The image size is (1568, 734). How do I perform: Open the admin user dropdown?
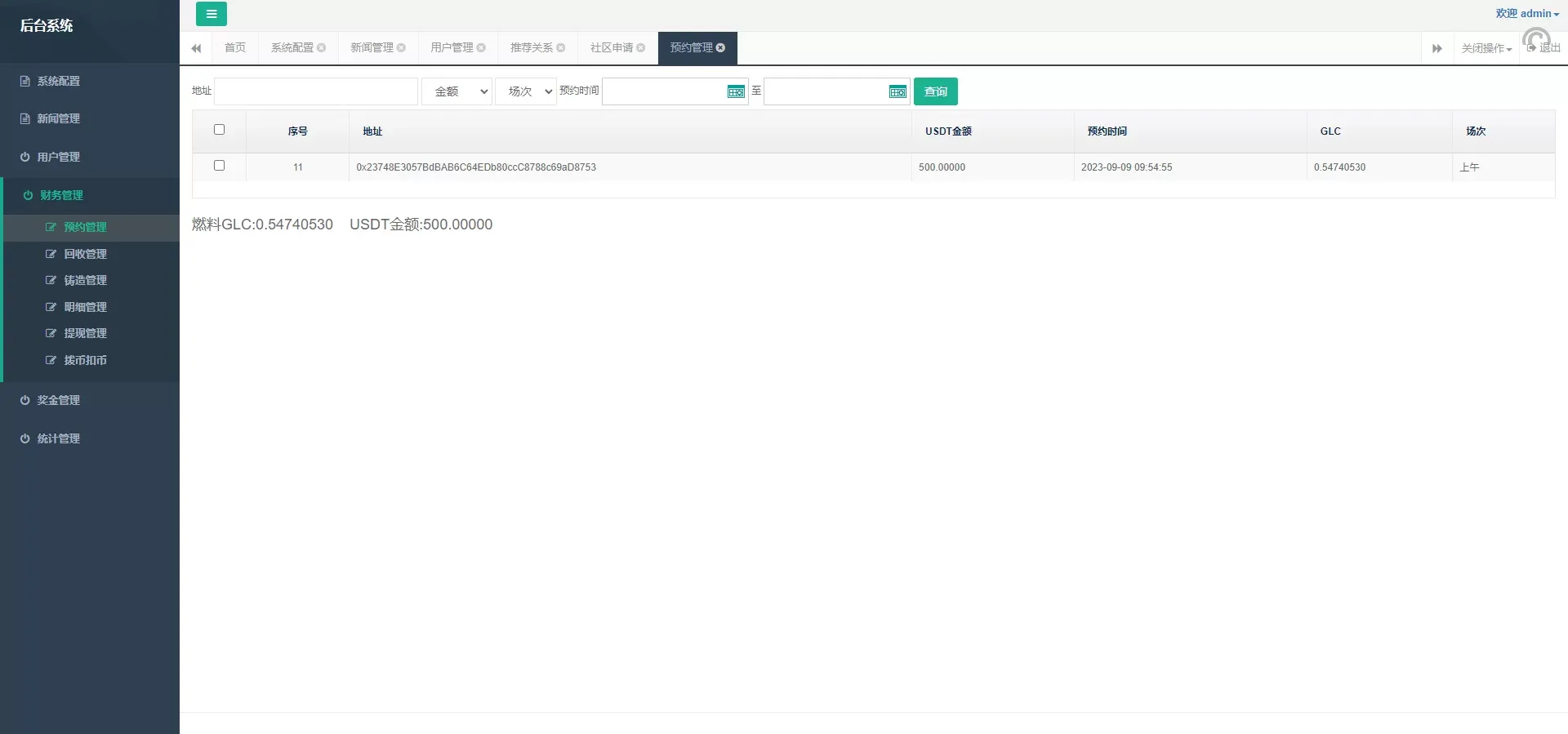(x=1526, y=14)
